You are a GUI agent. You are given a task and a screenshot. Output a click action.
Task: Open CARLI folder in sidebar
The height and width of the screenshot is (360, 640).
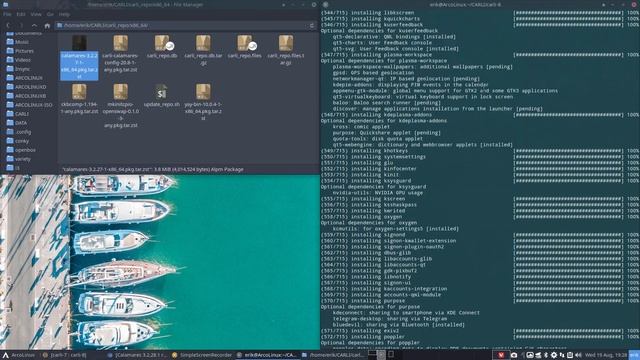pyautogui.click(x=18, y=114)
